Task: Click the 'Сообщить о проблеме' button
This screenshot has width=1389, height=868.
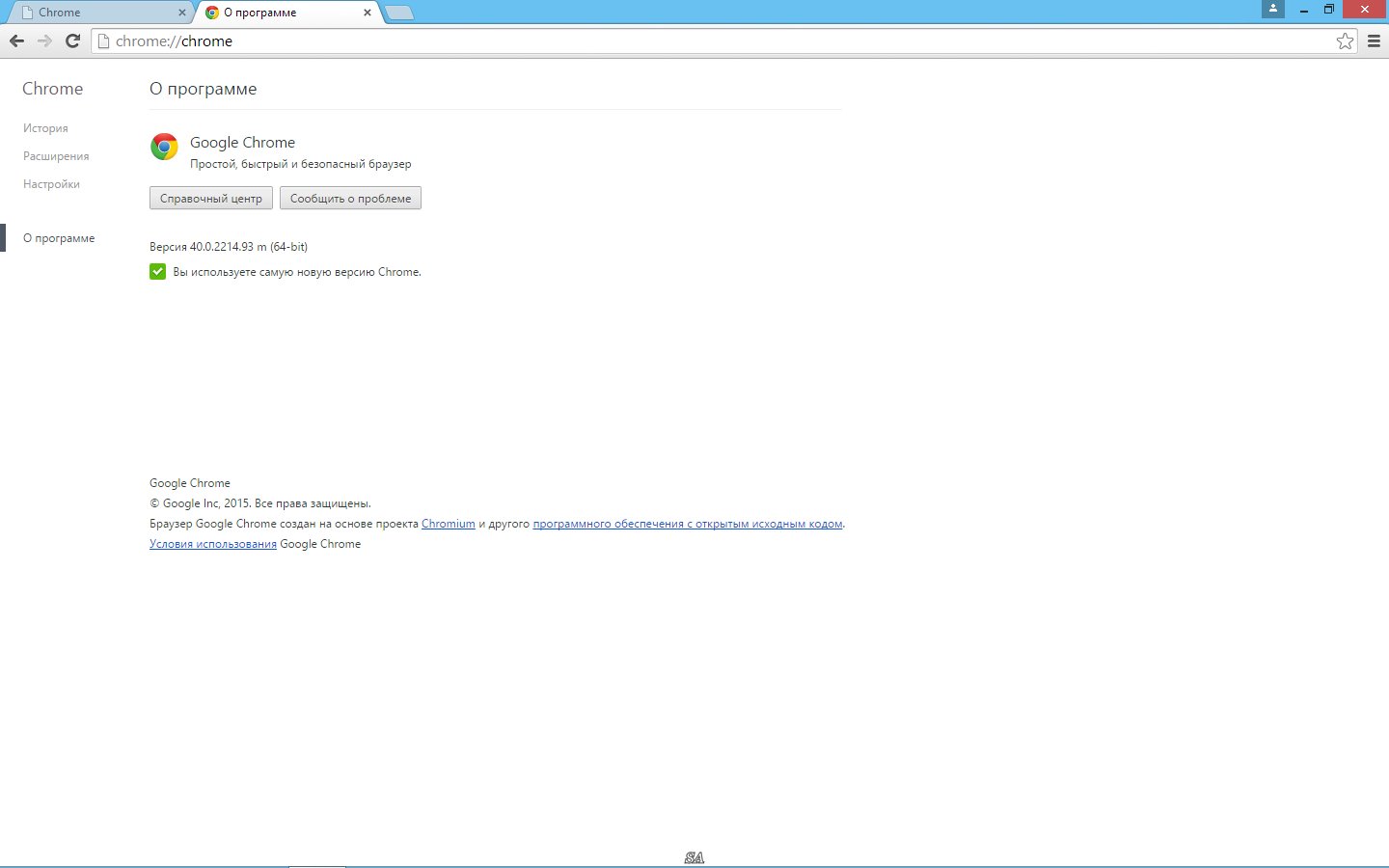Action: [x=350, y=198]
